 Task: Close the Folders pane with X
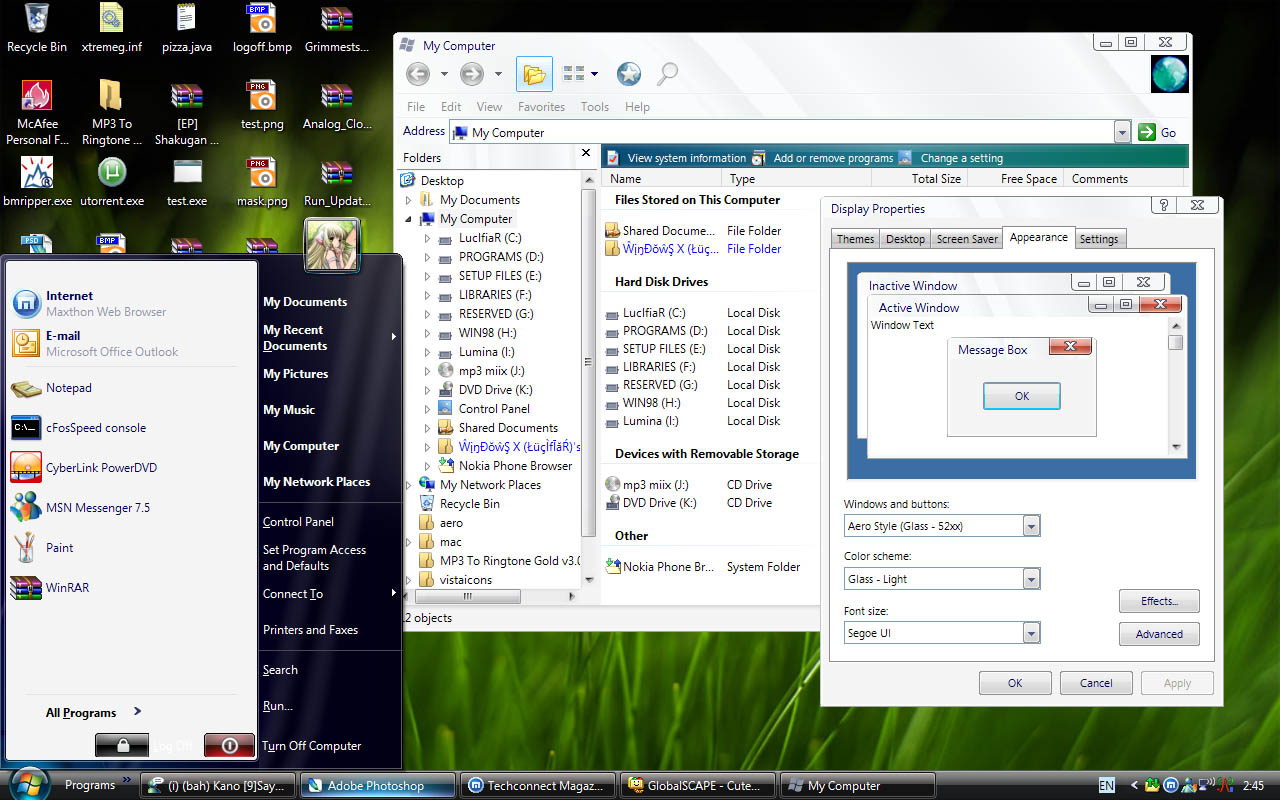(x=586, y=154)
